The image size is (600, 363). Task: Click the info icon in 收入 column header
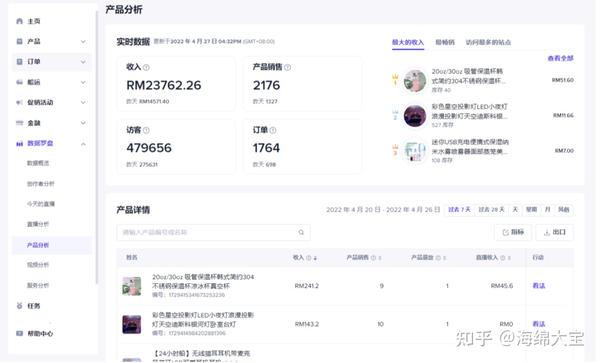click(308, 258)
